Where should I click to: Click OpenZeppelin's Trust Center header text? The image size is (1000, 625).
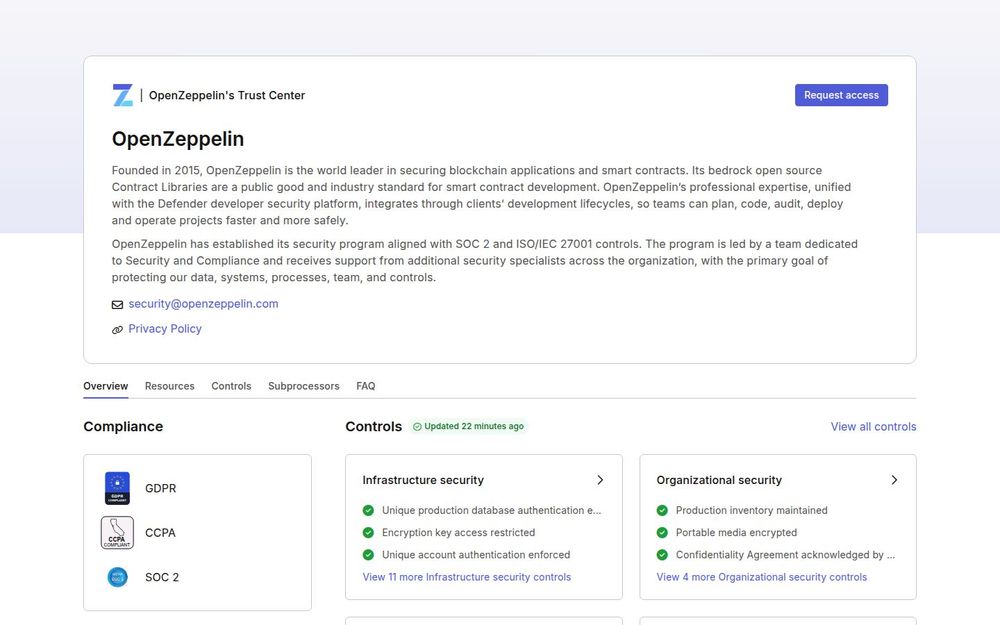227,95
